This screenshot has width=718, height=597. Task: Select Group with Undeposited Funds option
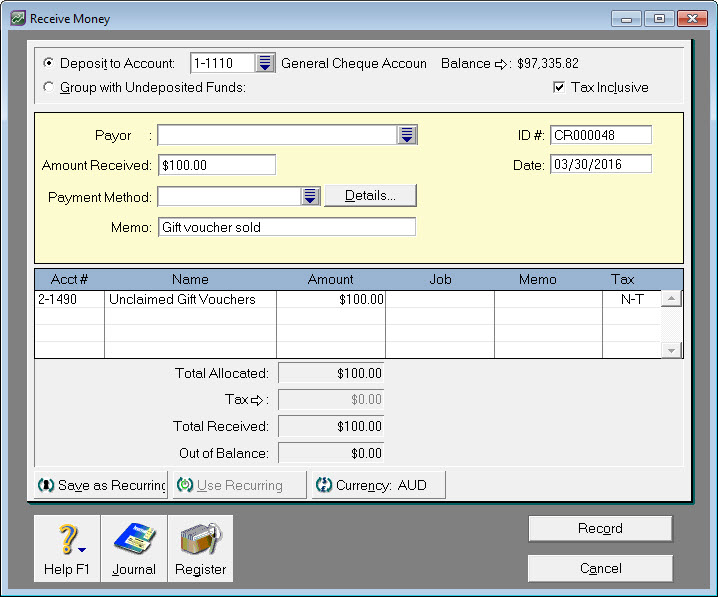[x=49, y=88]
